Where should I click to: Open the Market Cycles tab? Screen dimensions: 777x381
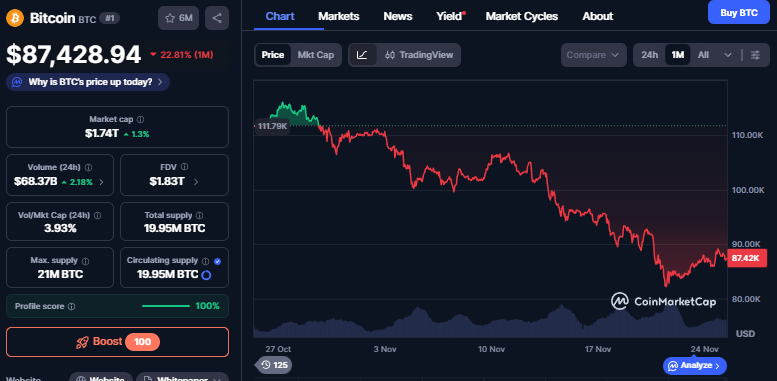coord(521,16)
